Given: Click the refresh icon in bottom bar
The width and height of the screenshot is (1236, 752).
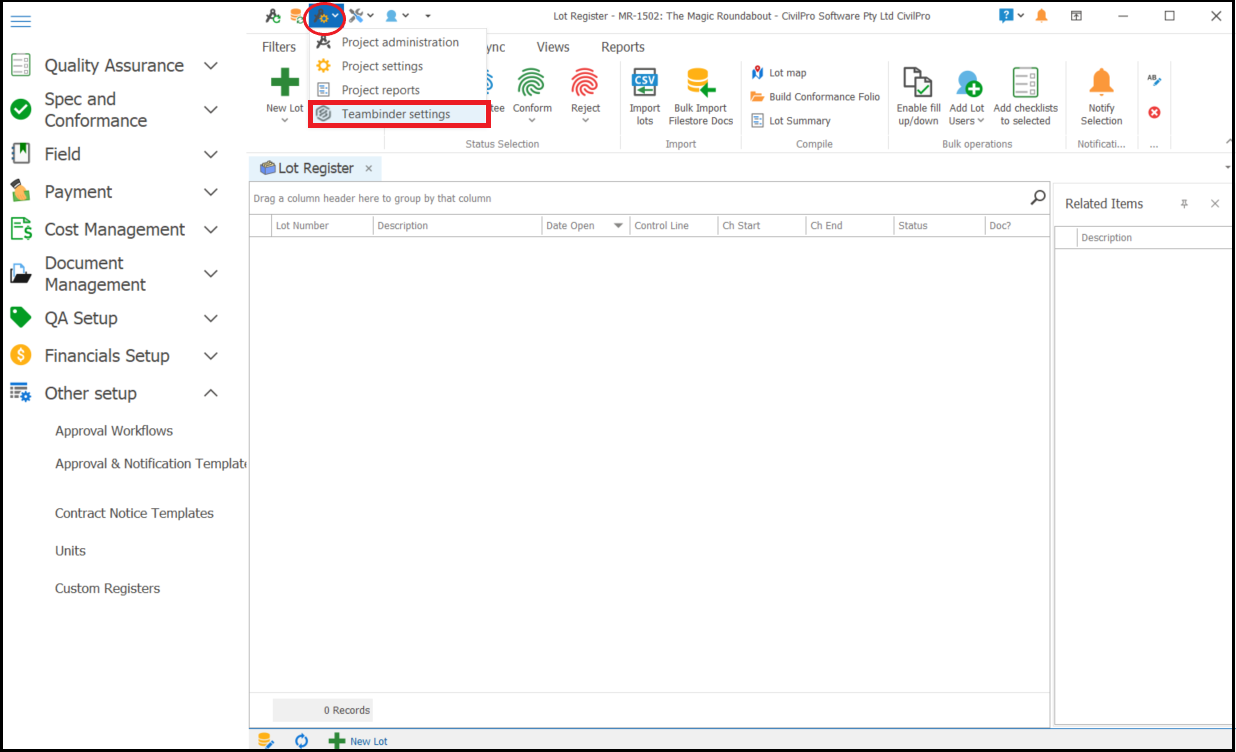Looking at the screenshot, I should point(301,741).
